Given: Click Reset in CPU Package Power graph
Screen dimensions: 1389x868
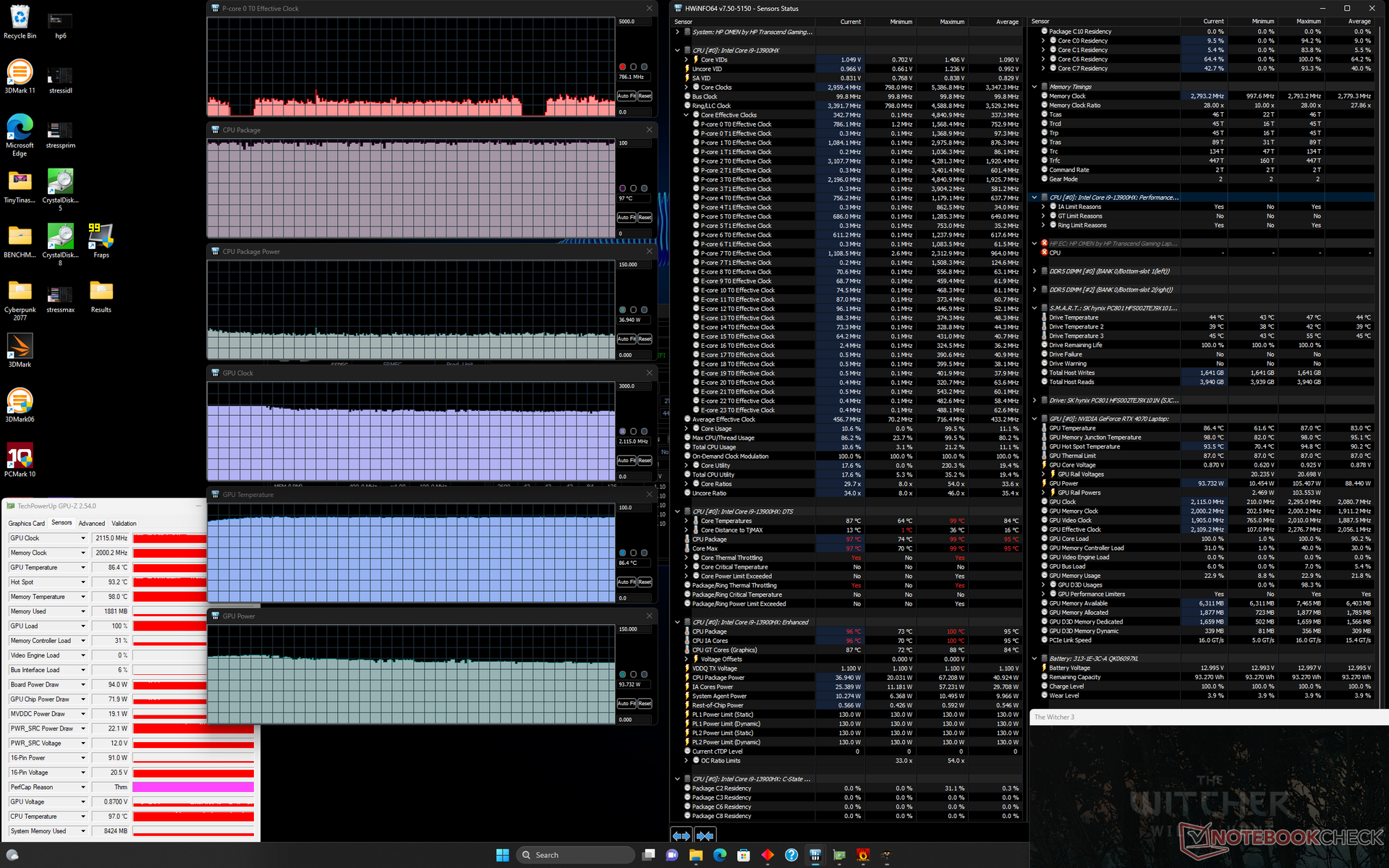Looking at the screenshot, I should (x=645, y=339).
